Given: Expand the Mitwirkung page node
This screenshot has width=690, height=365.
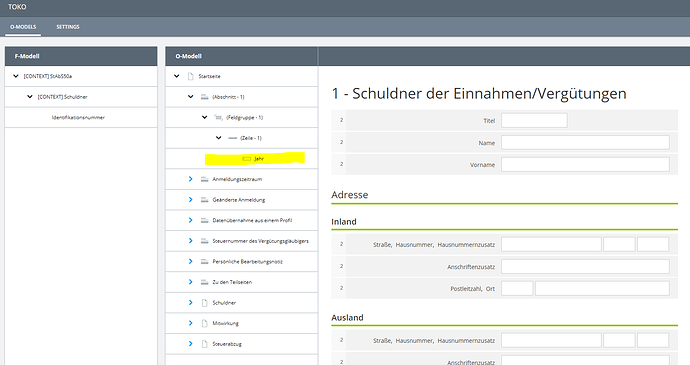Looking at the screenshot, I should pyautogui.click(x=191, y=323).
